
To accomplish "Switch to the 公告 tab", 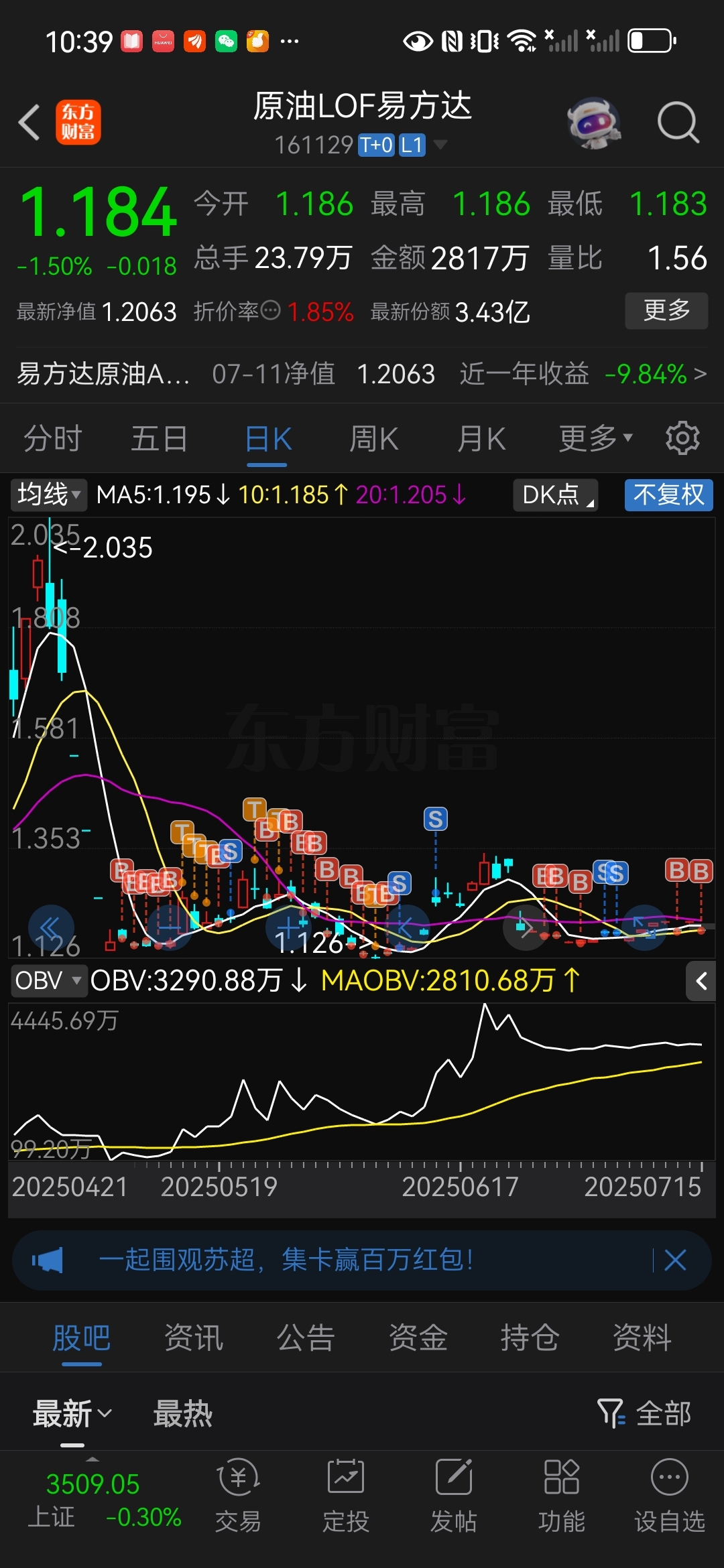I will coord(306,1338).
